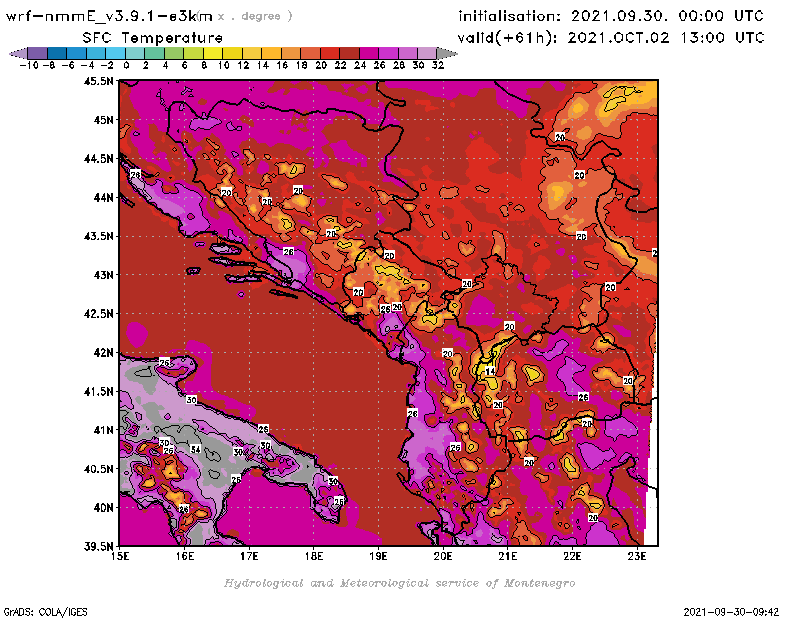This screenshot has width=800, height=618.
Task: Select the 24 to 26 magenta legend swatch
Action: click(x=369, y=53)
